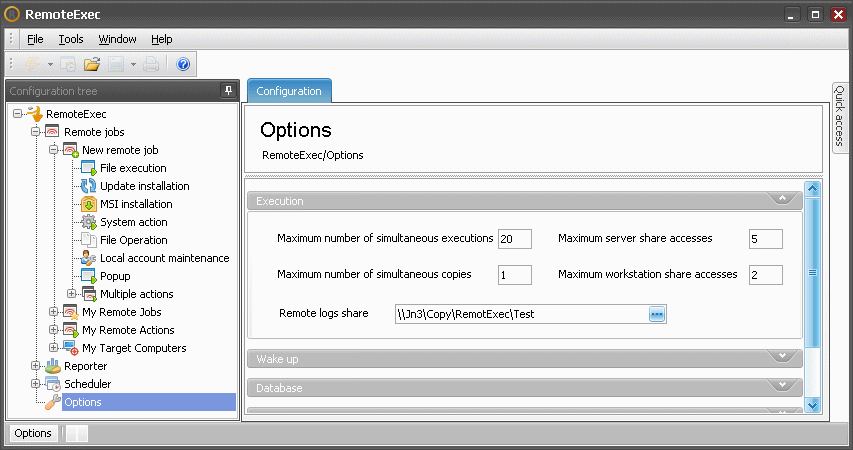Click the My Remote Jobs icon

click(71, 312)
